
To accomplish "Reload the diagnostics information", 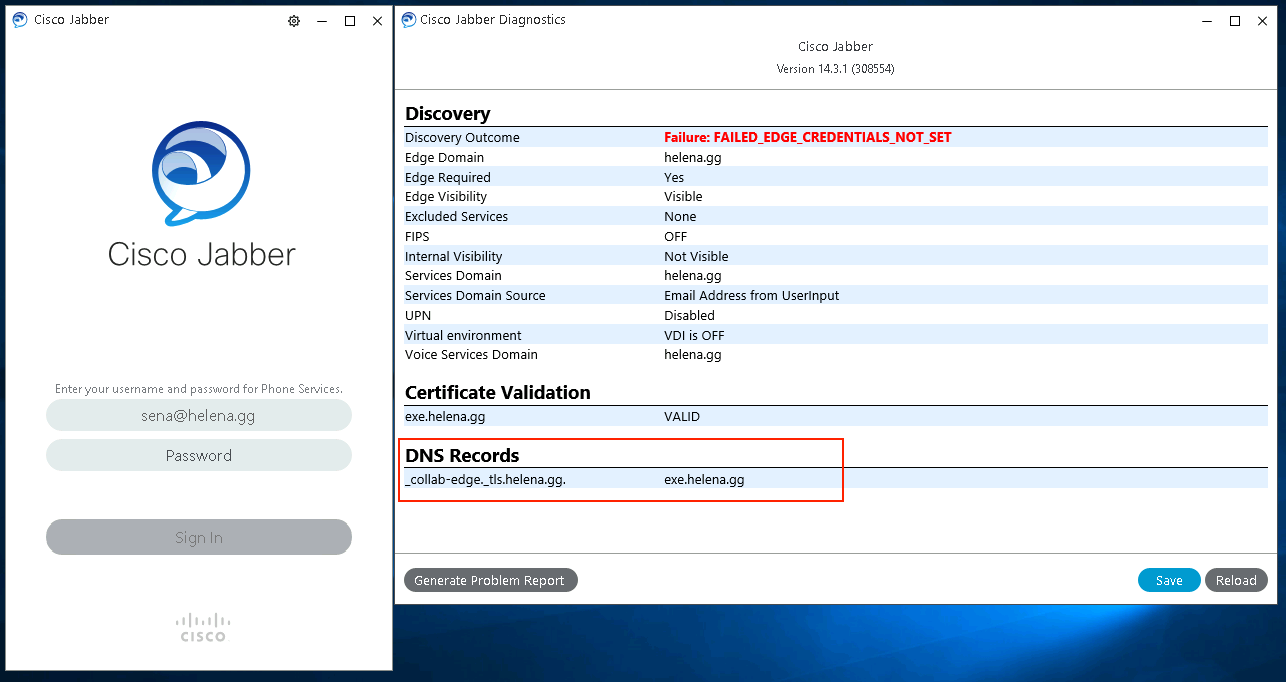I will (x=1236, y=580).
